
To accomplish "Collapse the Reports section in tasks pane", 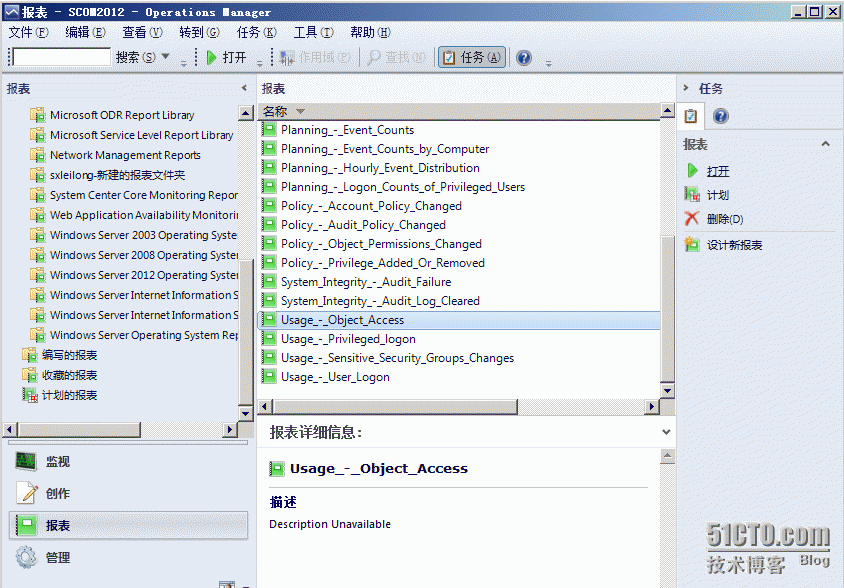I will click(825, 144).
